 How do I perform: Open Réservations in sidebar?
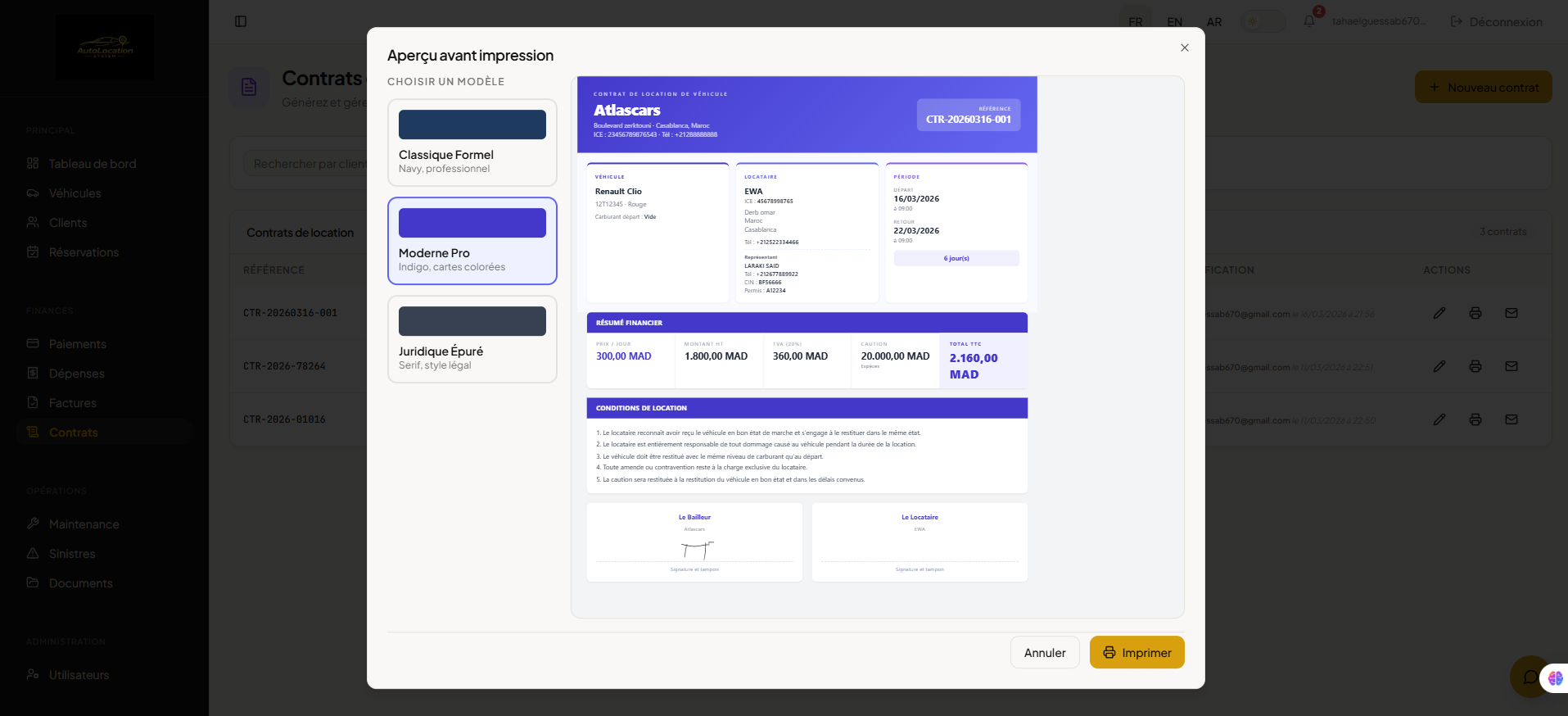105,252
